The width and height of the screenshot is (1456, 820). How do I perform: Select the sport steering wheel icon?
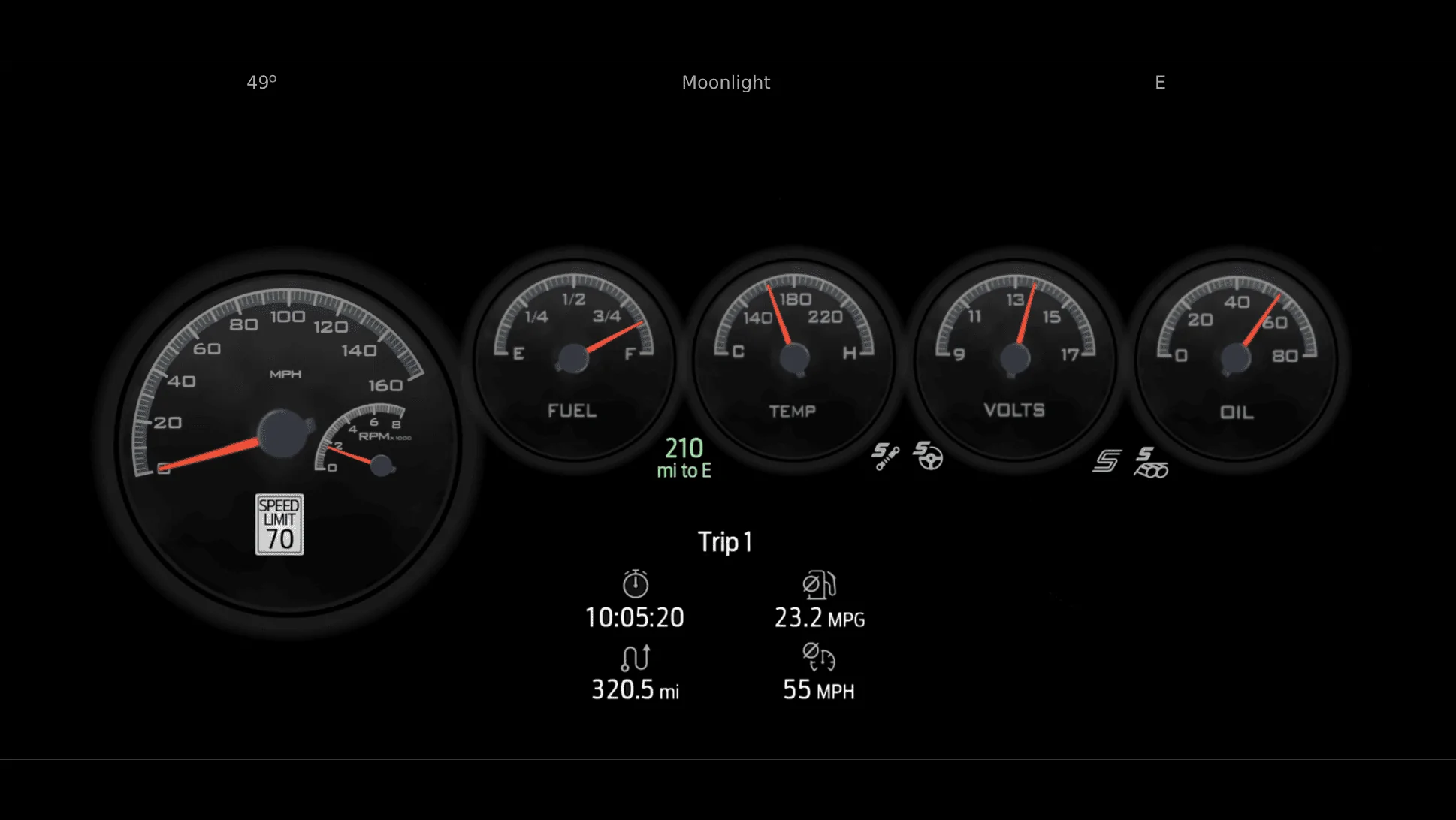[929, 456]
